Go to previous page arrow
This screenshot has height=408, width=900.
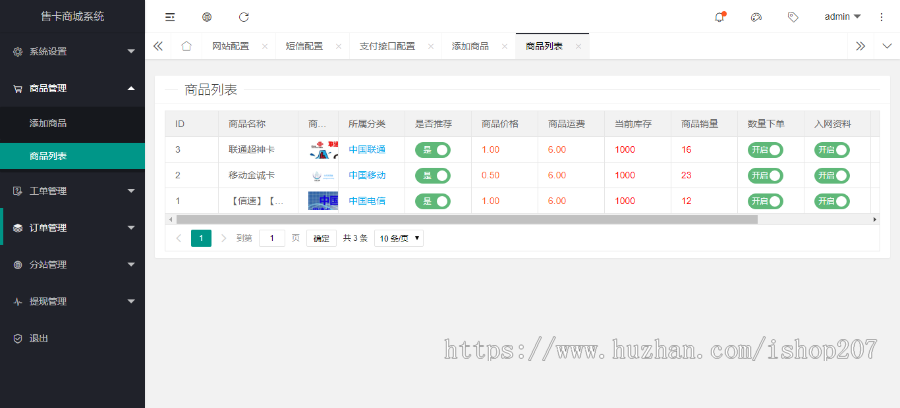click(x=179, y=238)
